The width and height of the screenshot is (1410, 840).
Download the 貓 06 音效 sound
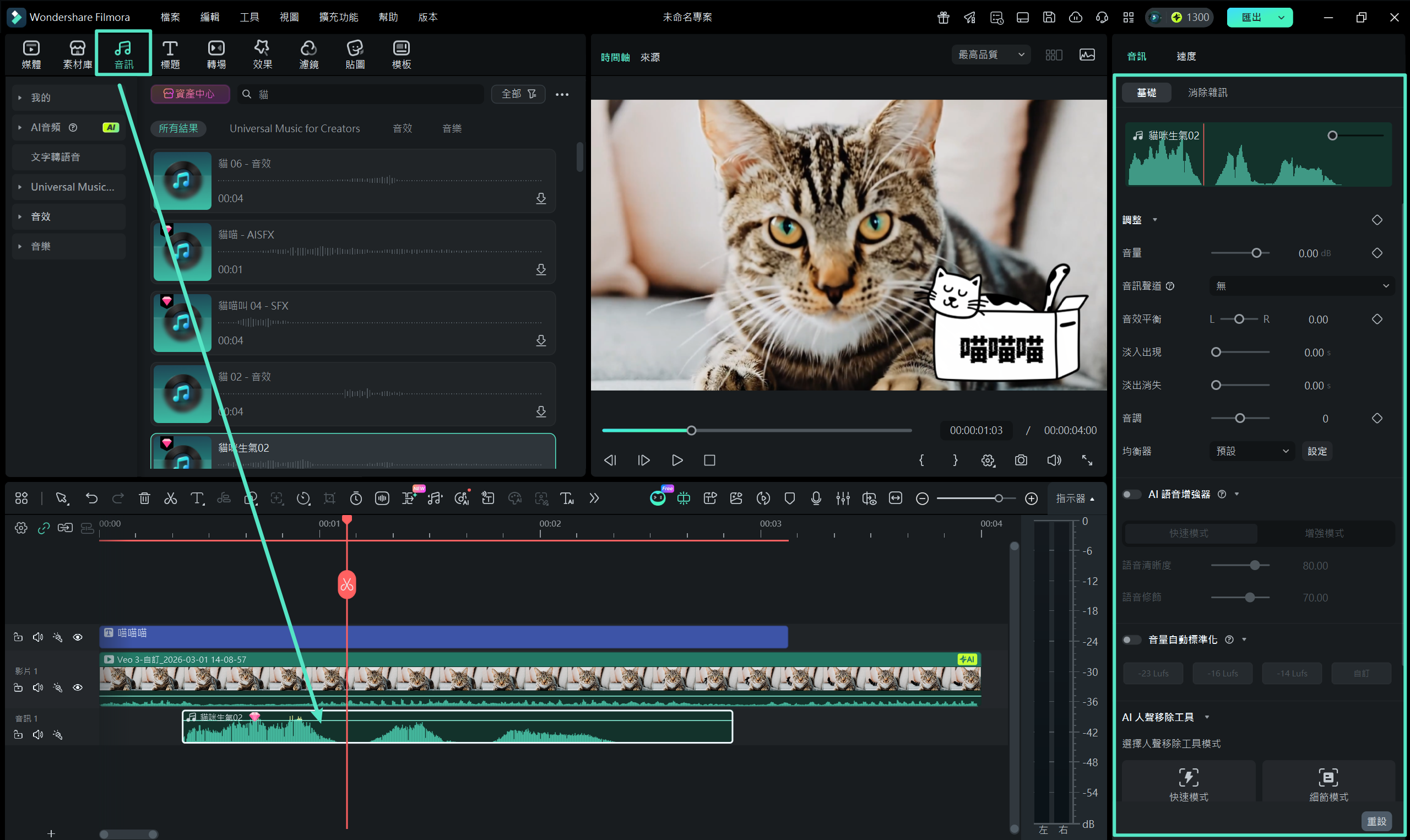coord(541,198)
